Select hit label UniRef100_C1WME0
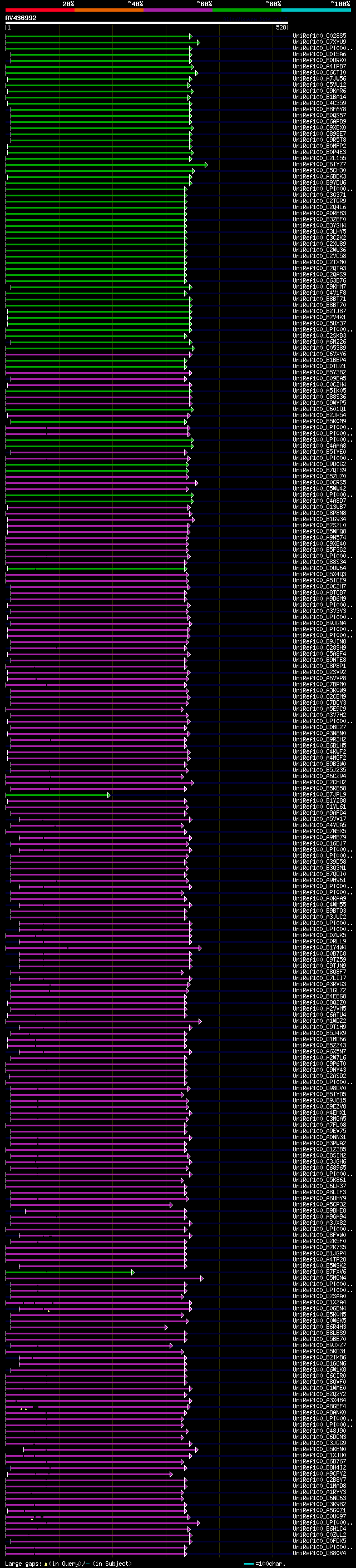The image size is (356, 1568). 319,1388
